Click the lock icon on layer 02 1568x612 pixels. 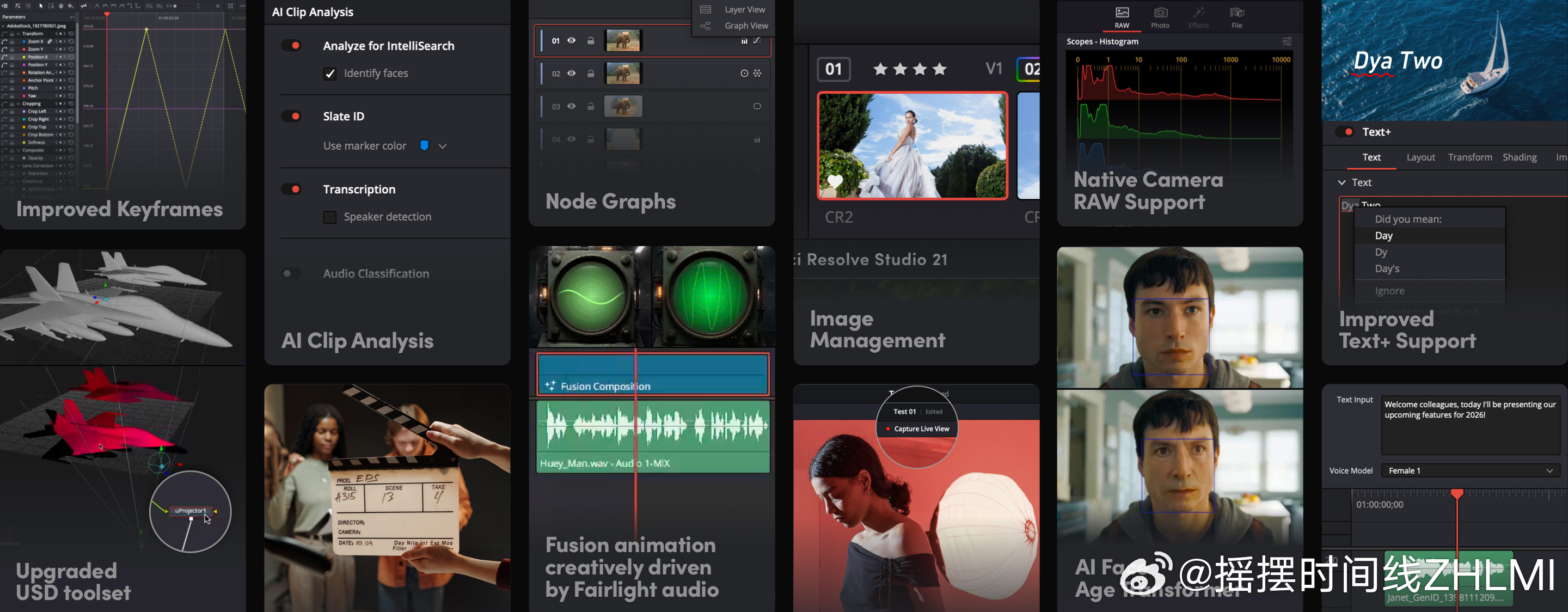(x=590, y=74)
